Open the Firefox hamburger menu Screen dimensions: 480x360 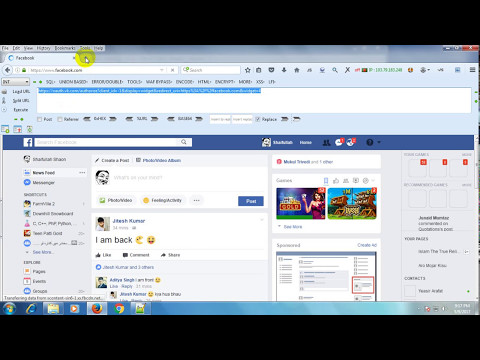(x=472, y=70)
